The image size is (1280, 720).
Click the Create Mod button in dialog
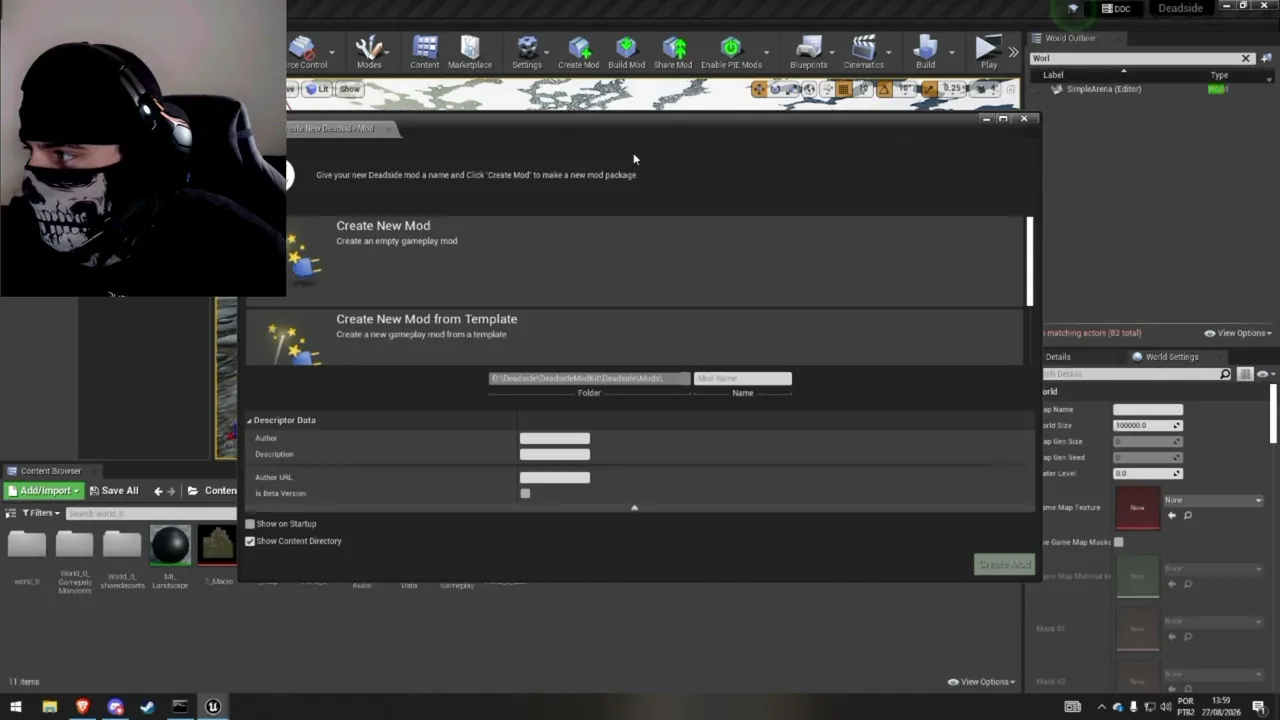tap(1004, 564)
